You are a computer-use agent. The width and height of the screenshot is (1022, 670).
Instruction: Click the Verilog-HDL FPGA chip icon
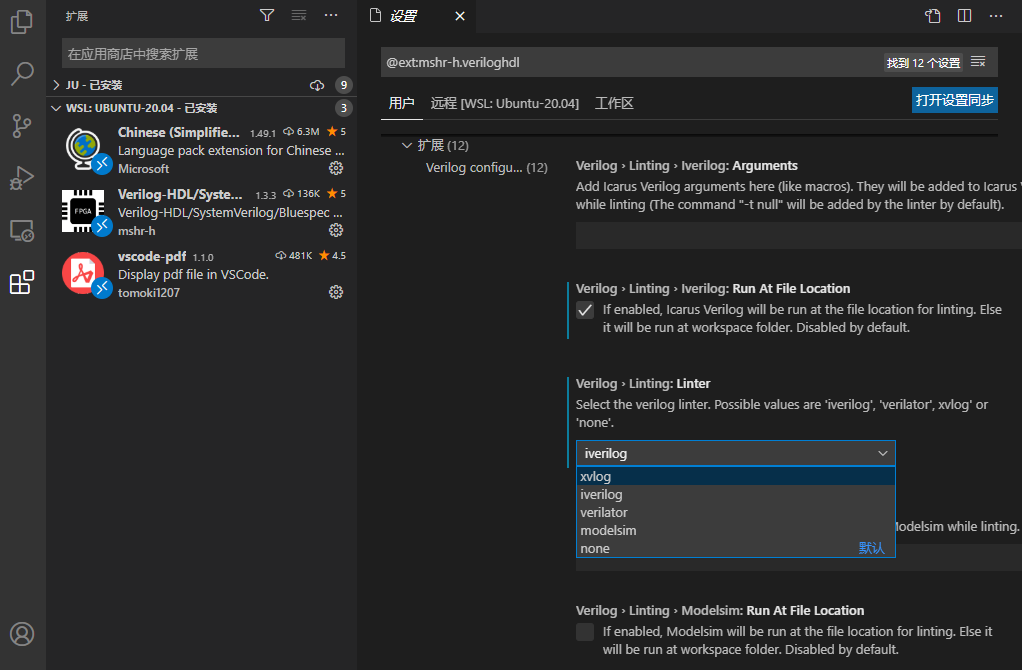(83, 211)
